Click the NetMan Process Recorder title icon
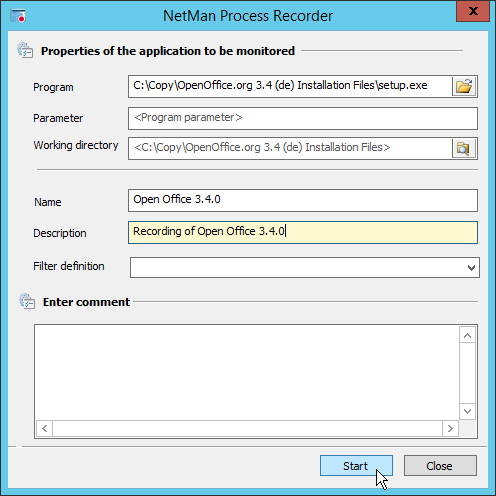 coord(18,16)
